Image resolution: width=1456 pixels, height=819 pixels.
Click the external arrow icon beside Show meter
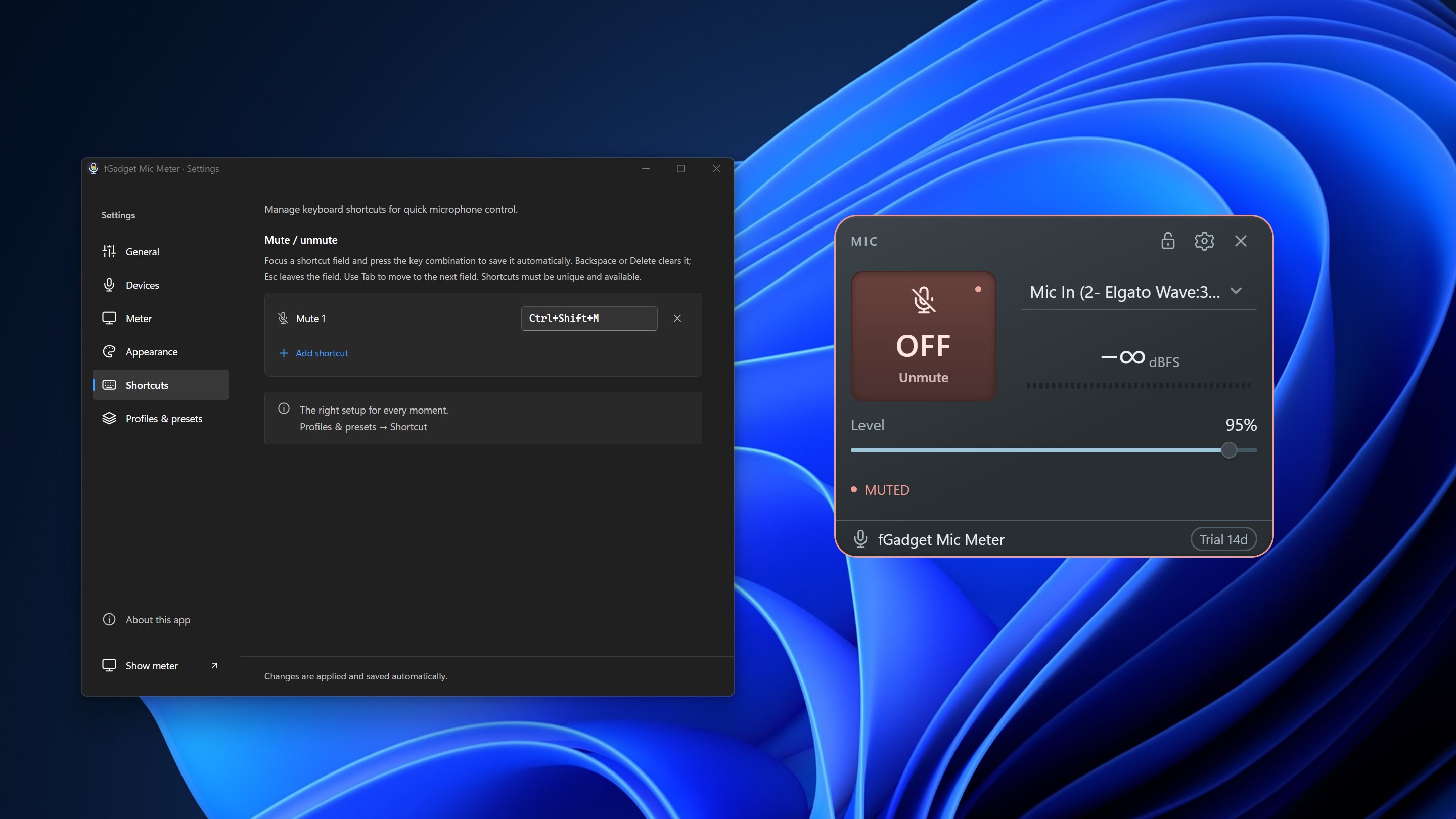tap(214, 665)
